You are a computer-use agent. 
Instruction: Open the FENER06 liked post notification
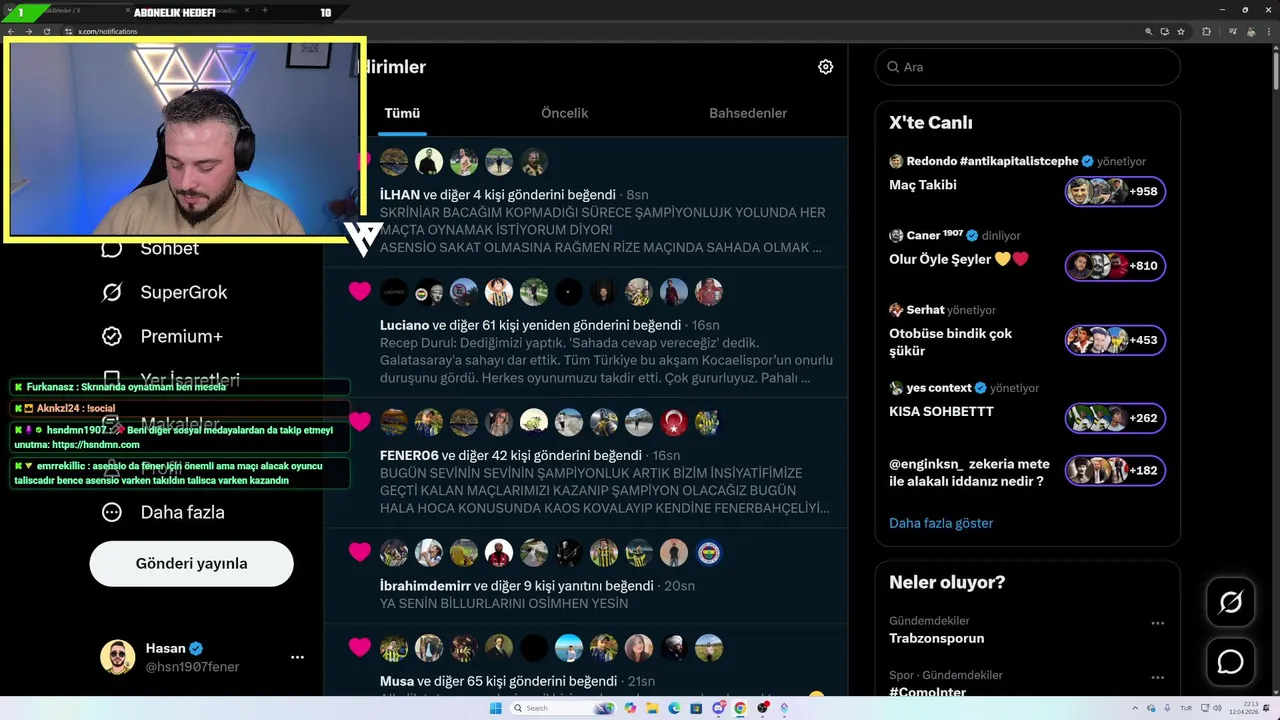click(586, 462)
